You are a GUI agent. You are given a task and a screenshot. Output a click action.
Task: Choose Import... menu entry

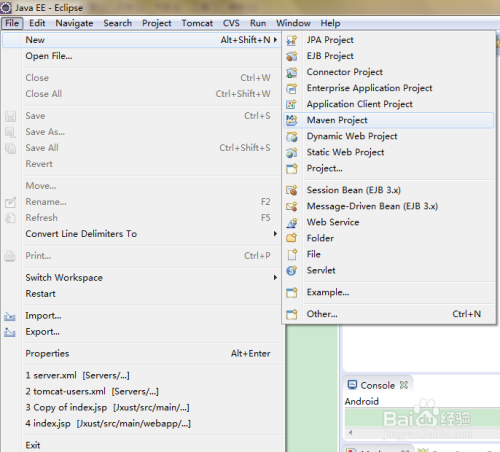[x=142, y=316]
